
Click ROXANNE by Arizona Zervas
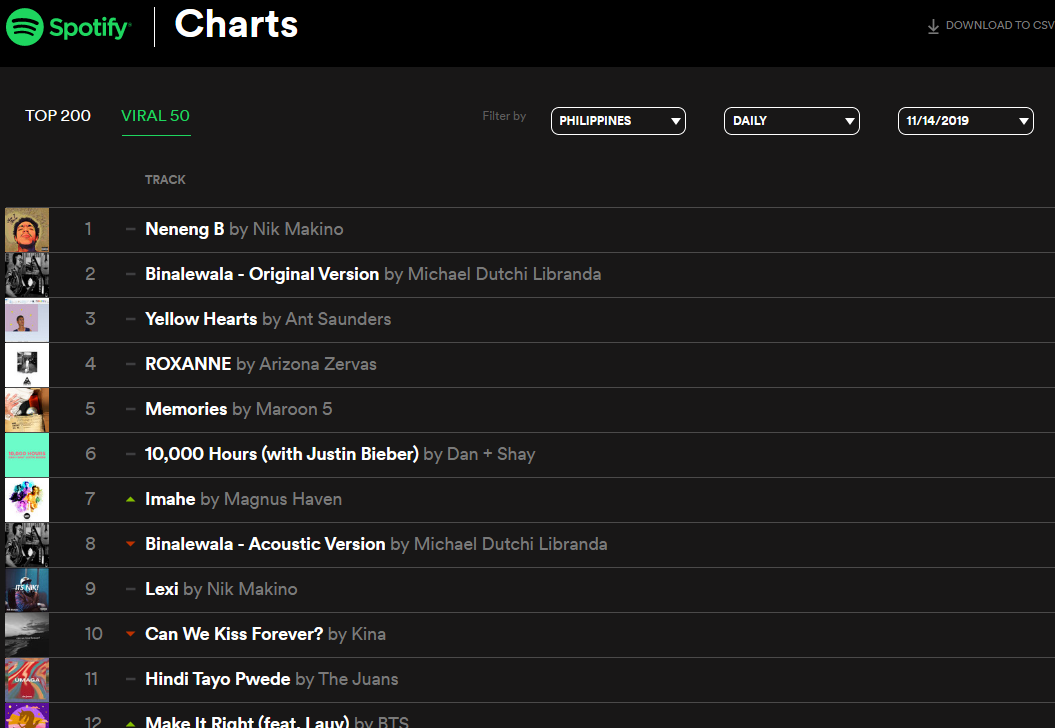[x=260, y=364]
